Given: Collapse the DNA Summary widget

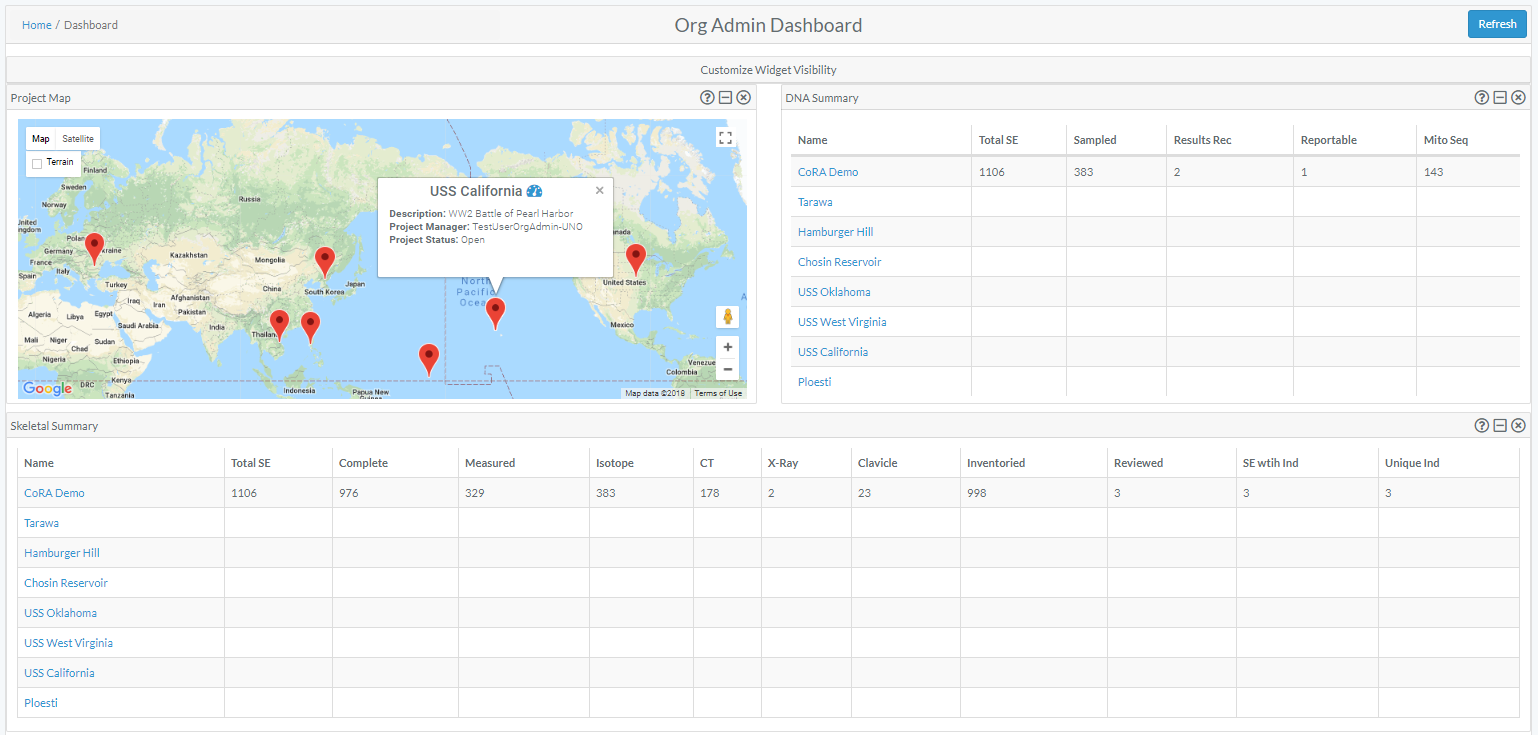Looking at the screenshot, I should [1500, 98].
